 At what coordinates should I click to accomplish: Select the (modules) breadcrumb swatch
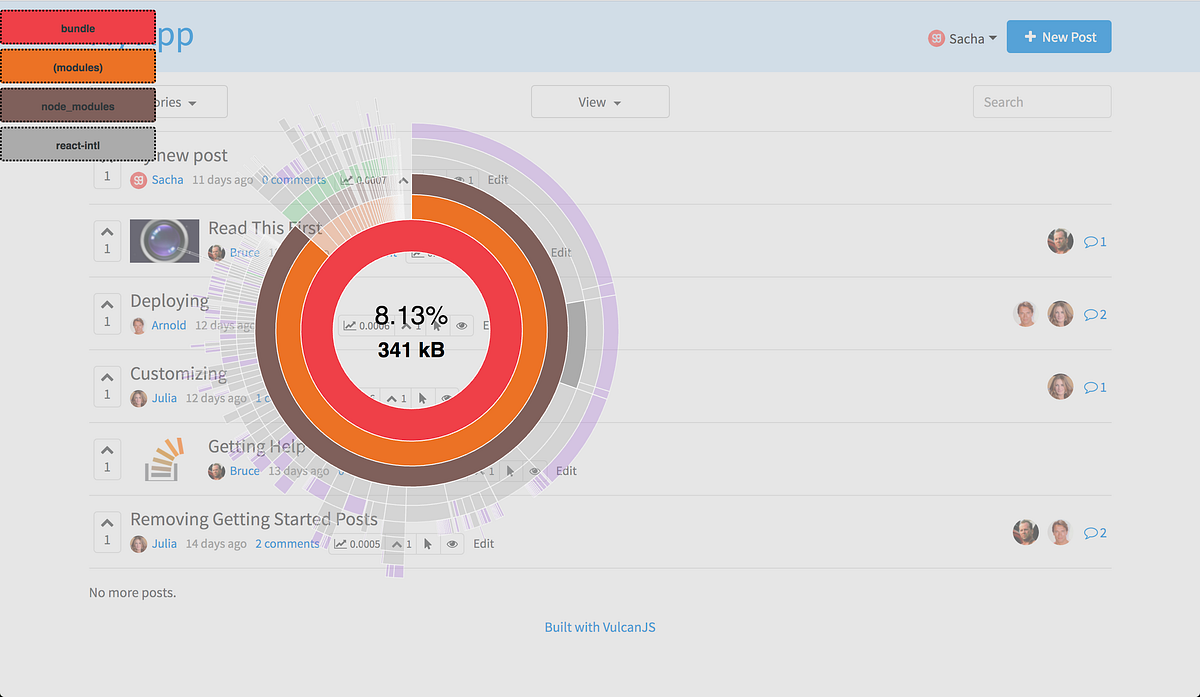78,67
